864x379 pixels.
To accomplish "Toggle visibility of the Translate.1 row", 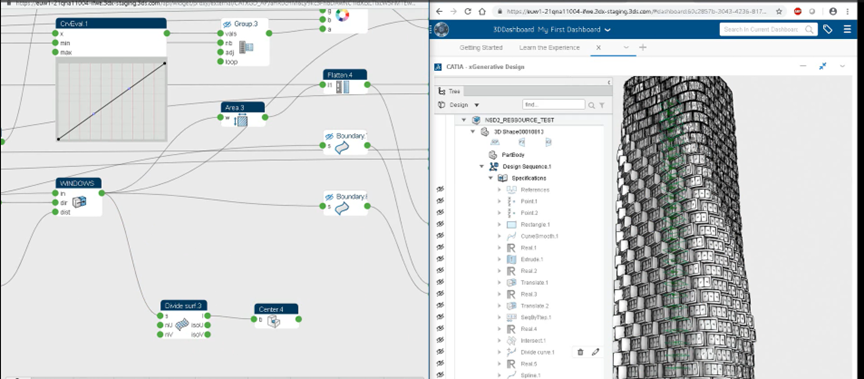I will coord(440,282).
